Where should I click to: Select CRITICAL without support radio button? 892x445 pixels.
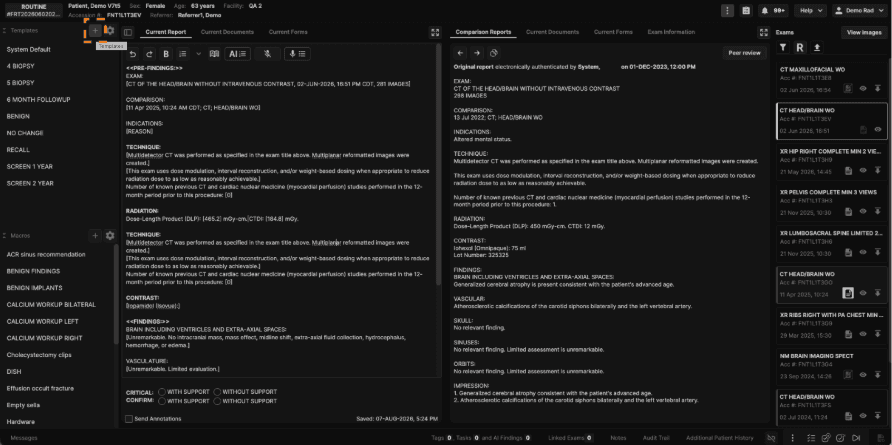[x=217, y=392]
